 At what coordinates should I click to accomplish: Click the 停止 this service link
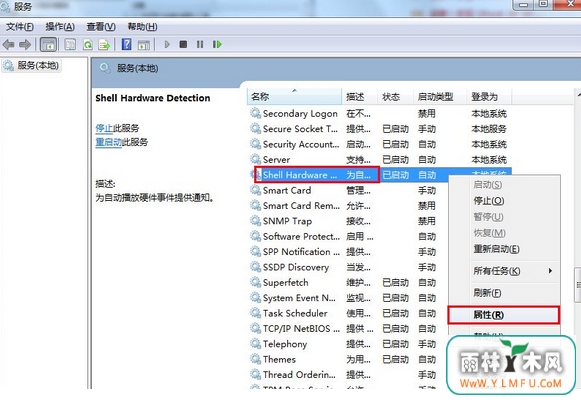coord(104,128)
